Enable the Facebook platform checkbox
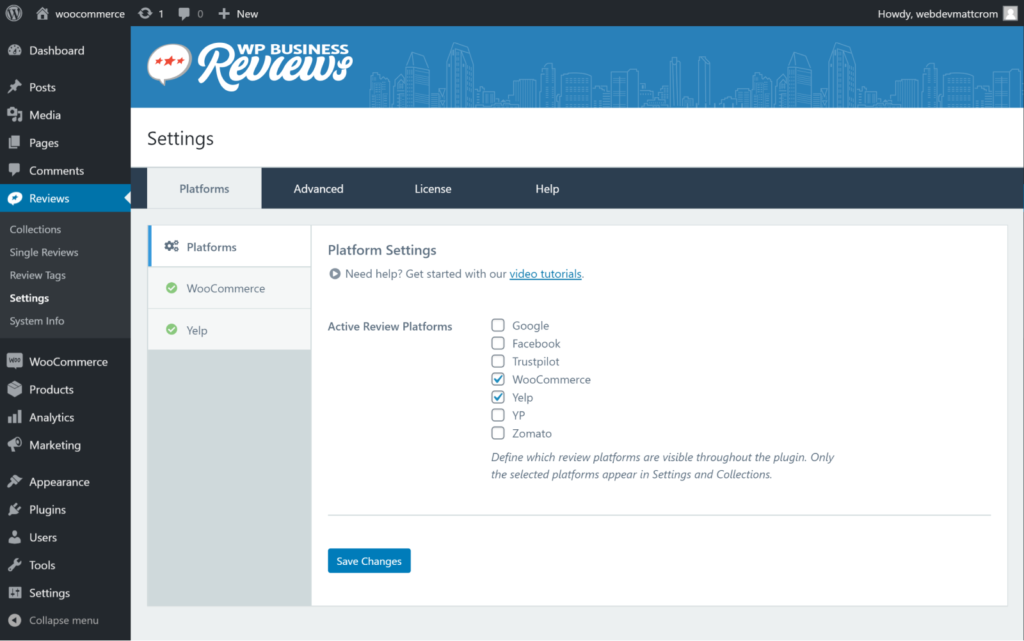This screenshot has height=641, width=1024. [498, 343]
